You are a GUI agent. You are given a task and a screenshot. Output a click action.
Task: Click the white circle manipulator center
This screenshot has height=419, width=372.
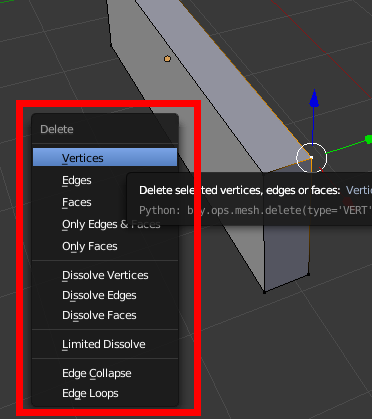(311, 157)
